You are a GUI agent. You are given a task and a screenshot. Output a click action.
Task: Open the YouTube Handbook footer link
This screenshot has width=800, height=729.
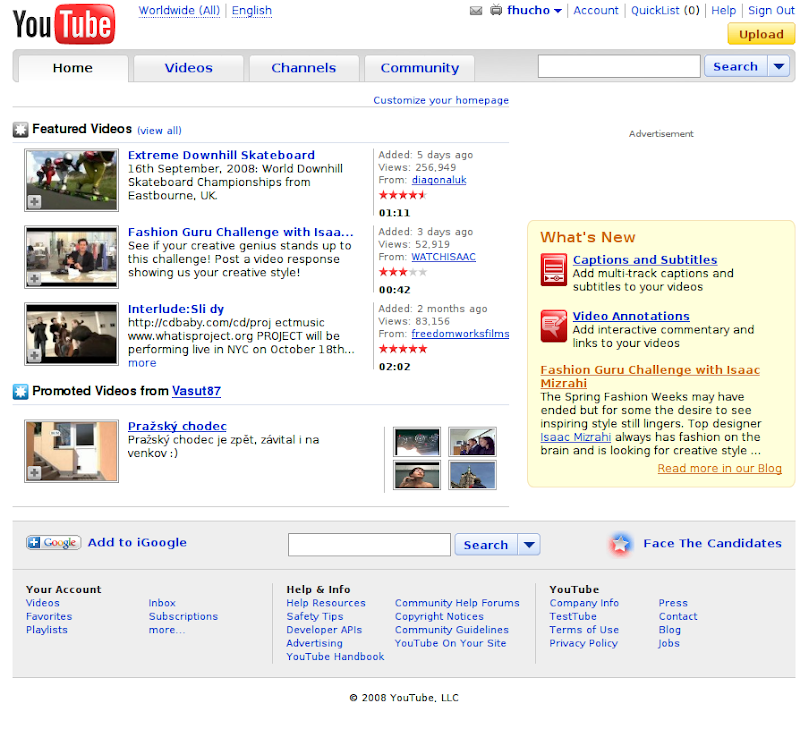pyautogui.click(x=335, y=657)
